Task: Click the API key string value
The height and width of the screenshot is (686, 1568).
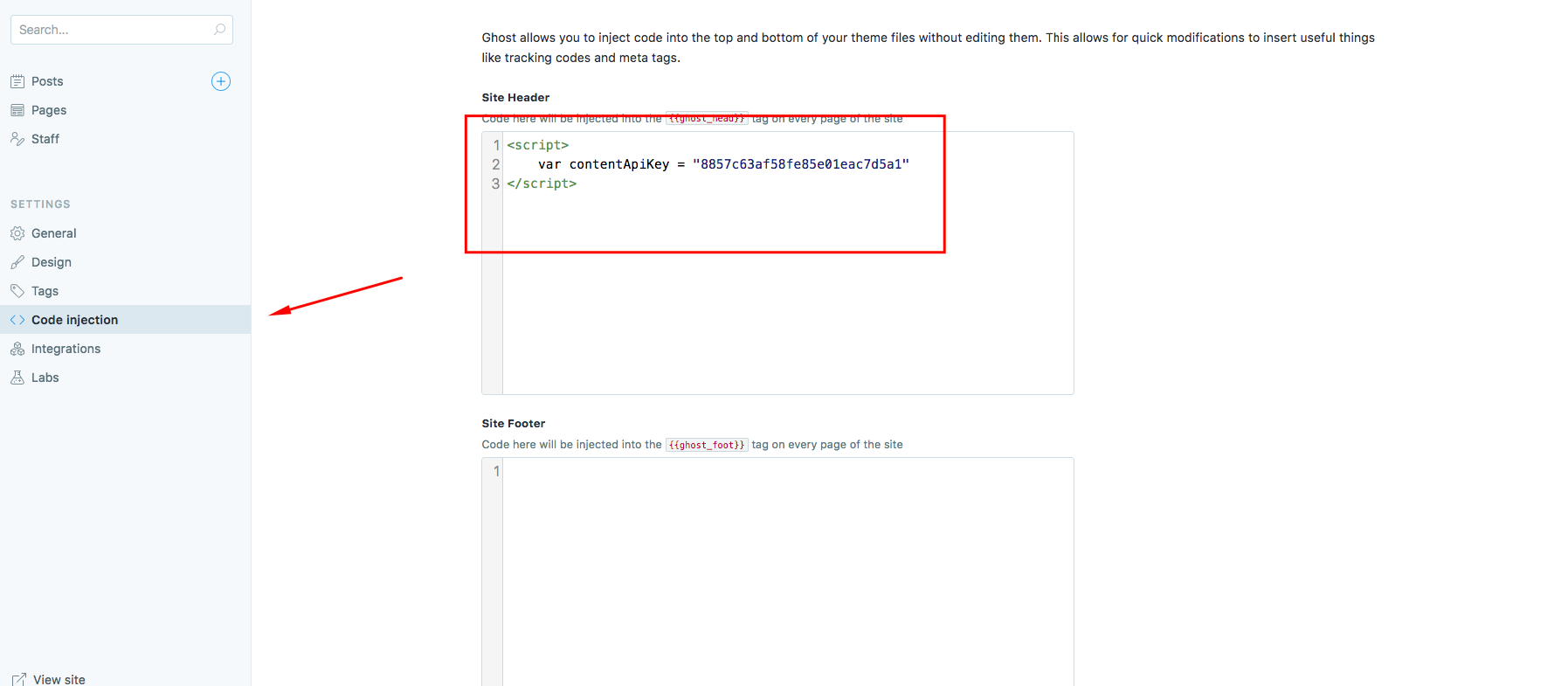Action: (x=801, y=164)
